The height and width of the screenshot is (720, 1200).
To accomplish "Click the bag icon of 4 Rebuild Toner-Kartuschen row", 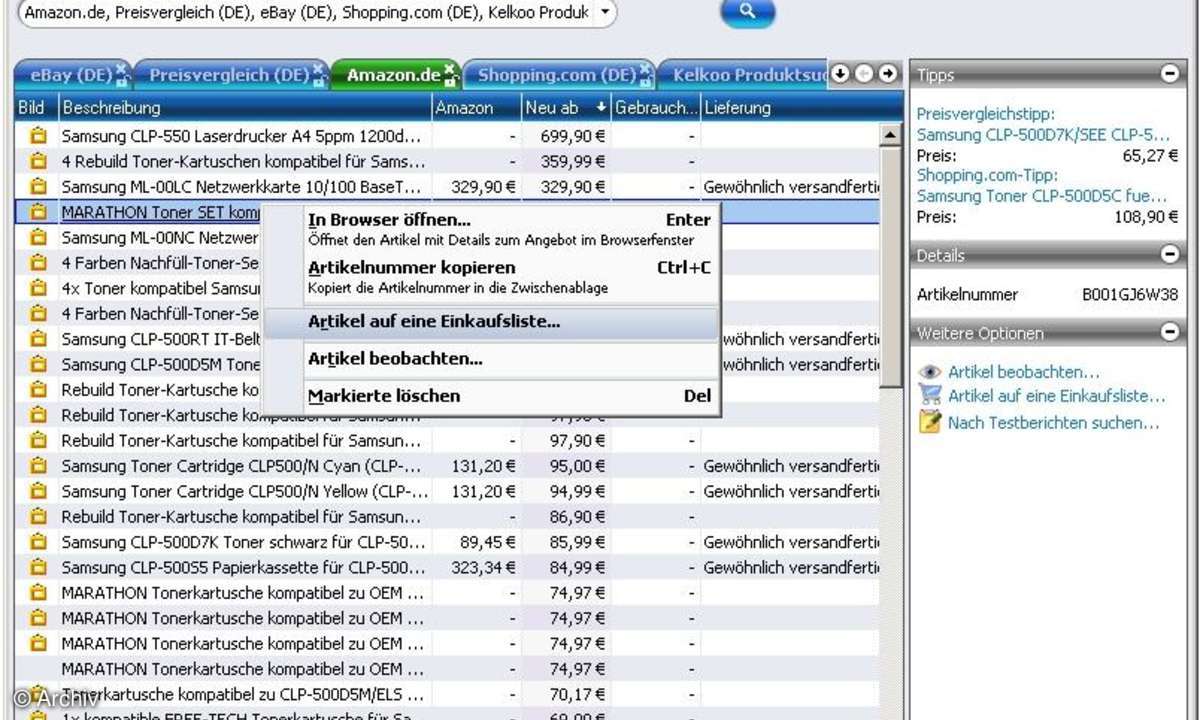I will point(38,161).
